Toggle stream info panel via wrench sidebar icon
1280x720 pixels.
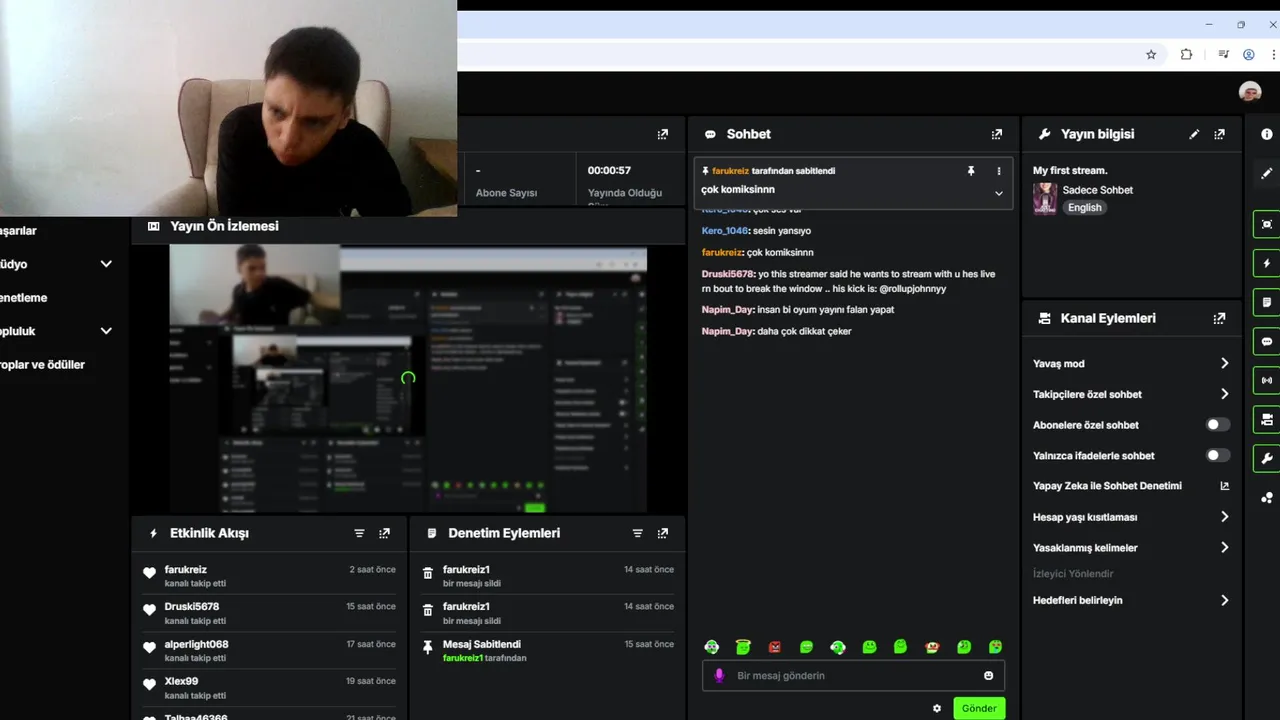click(x=1267, y=458)
